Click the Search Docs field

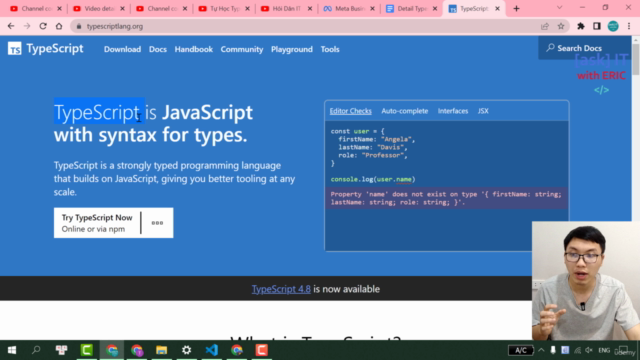(584, 48)
